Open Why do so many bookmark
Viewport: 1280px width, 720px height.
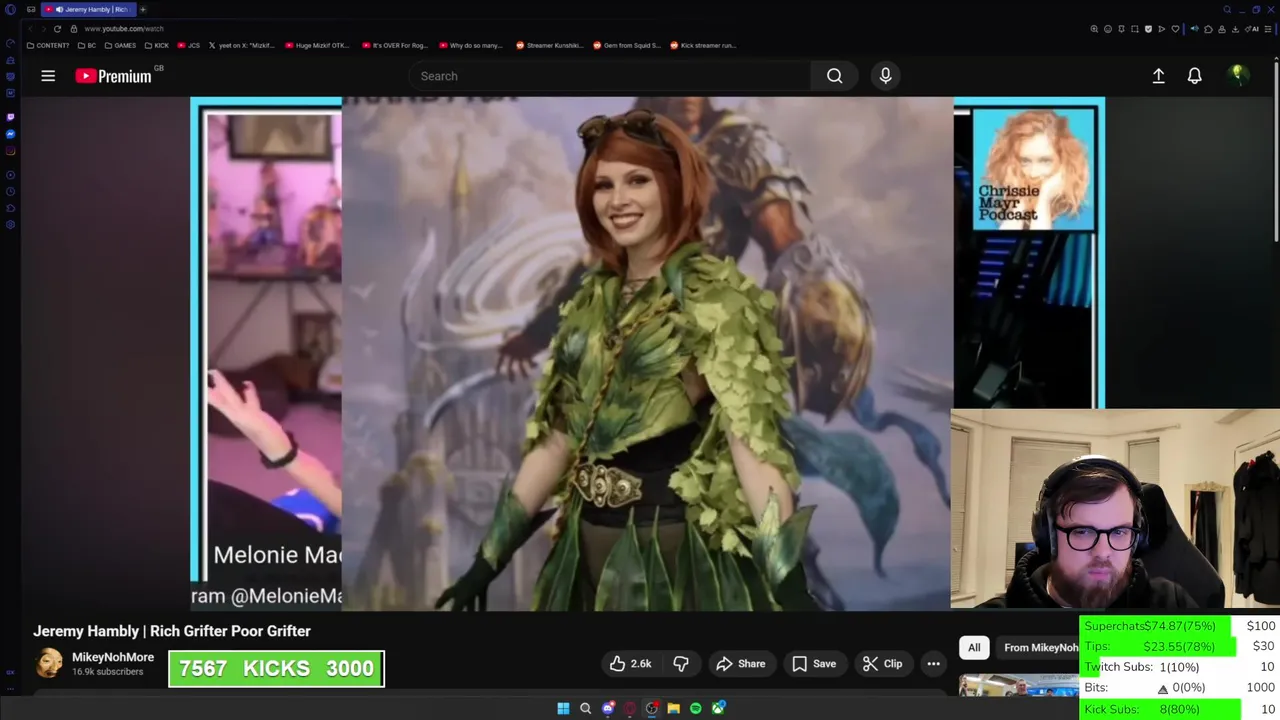click(x=472, y=45)
